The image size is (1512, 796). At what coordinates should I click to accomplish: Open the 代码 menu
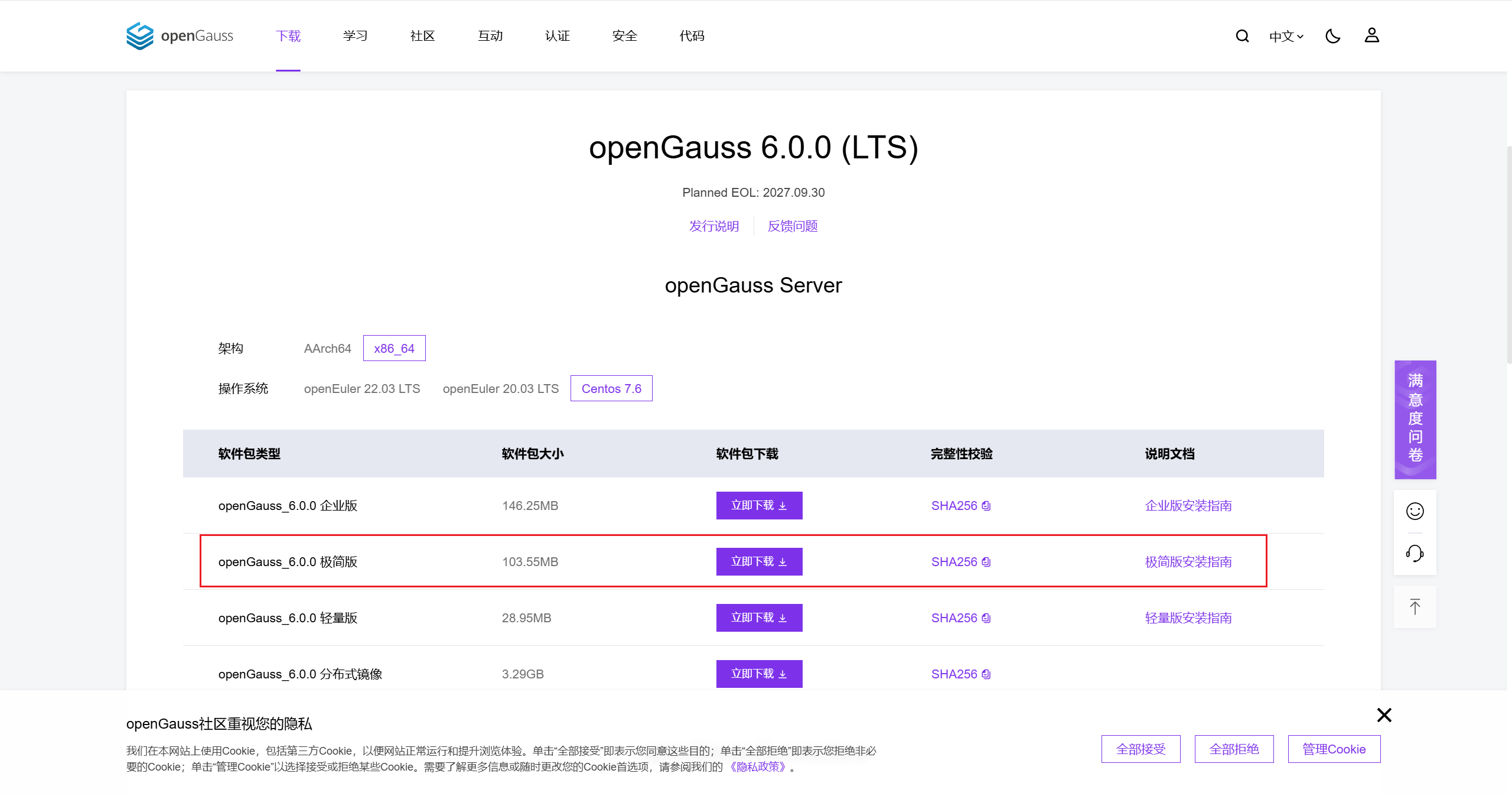click(692, 36)
